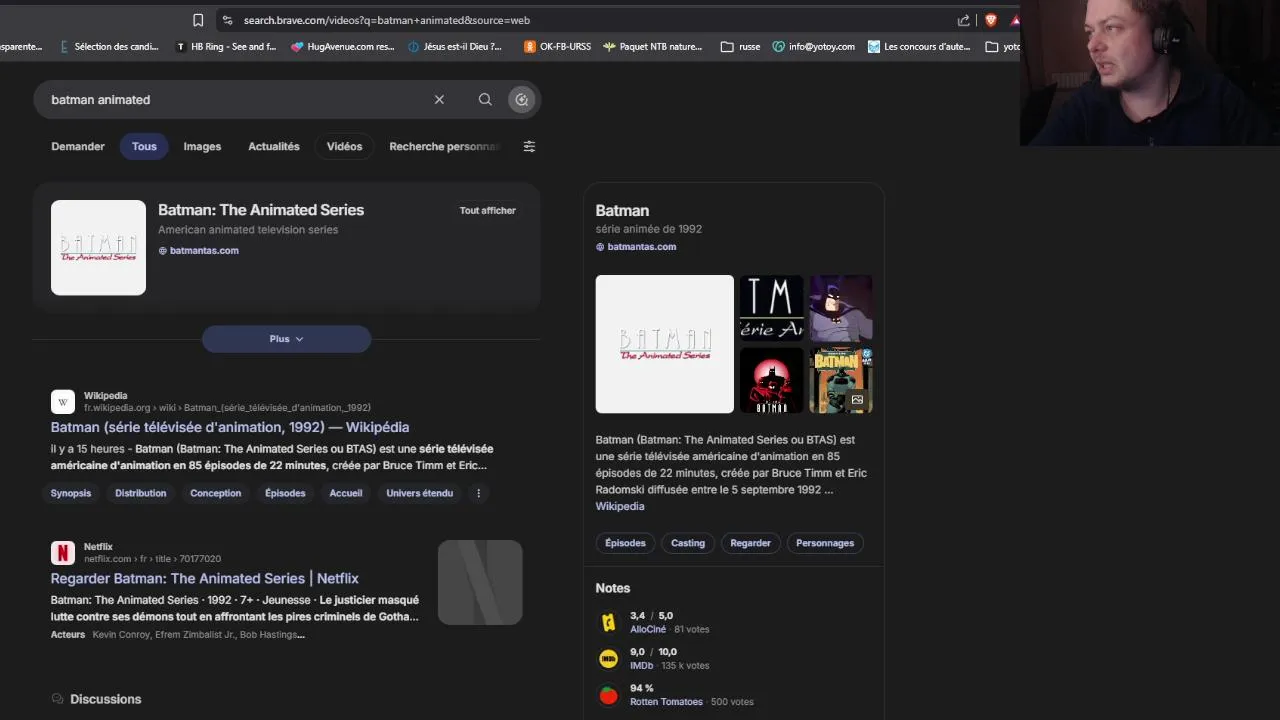
Task: Open the Batman series title card thumbnail
Action: click(771, 308)
